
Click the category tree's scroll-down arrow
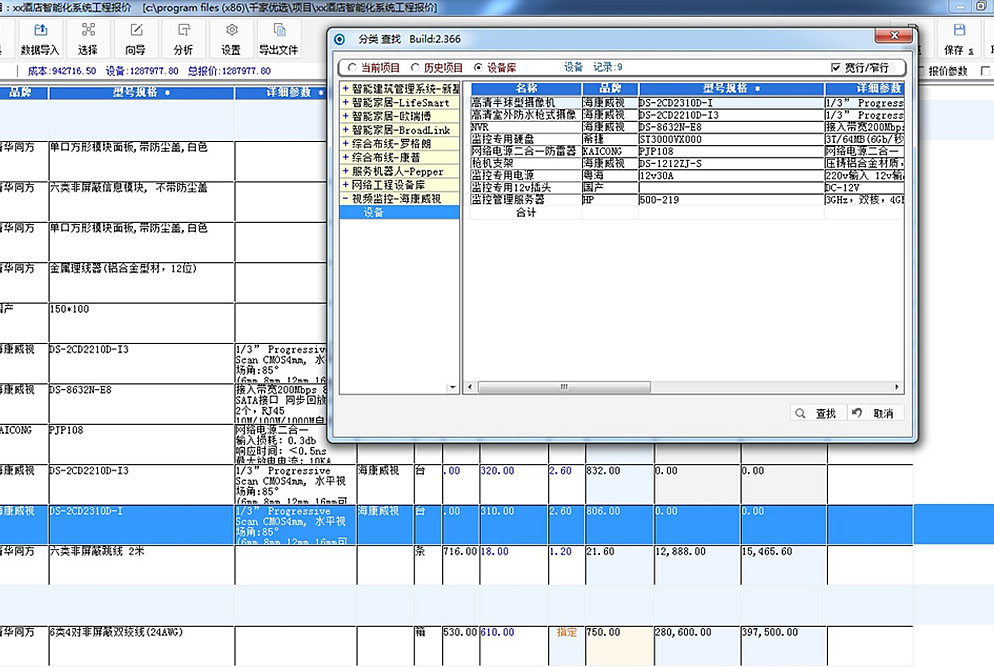coord(453,387)
